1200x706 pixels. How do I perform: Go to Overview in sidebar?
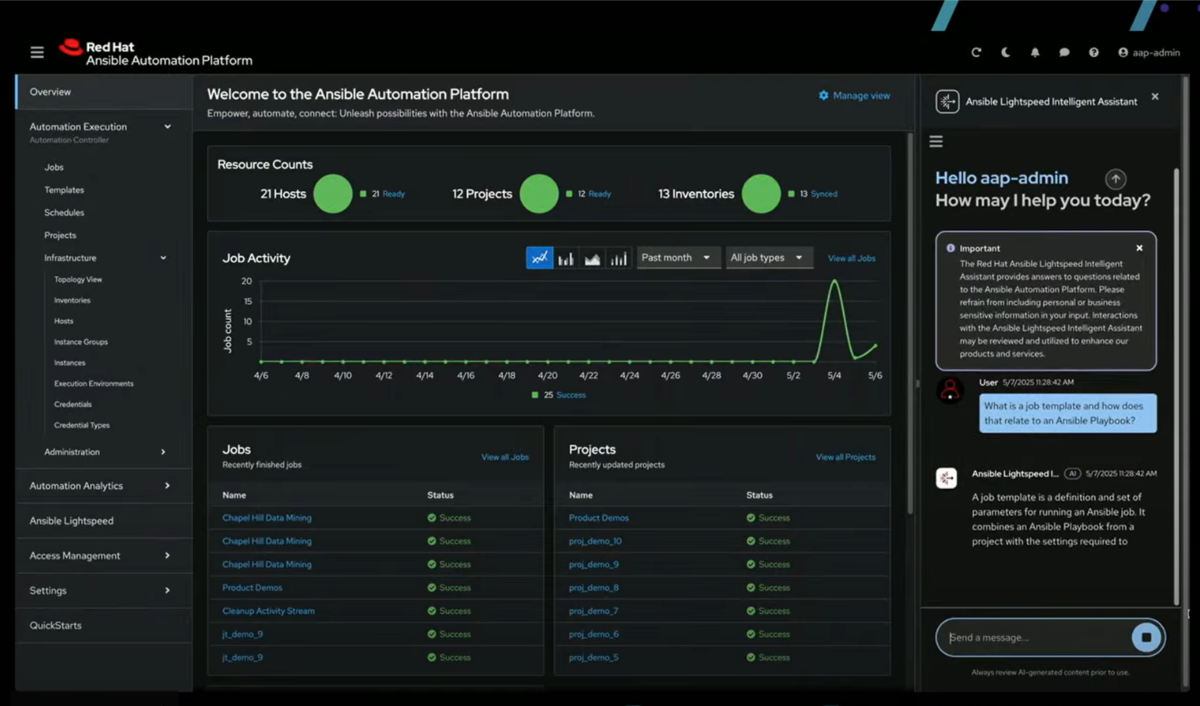pos(104,92)
